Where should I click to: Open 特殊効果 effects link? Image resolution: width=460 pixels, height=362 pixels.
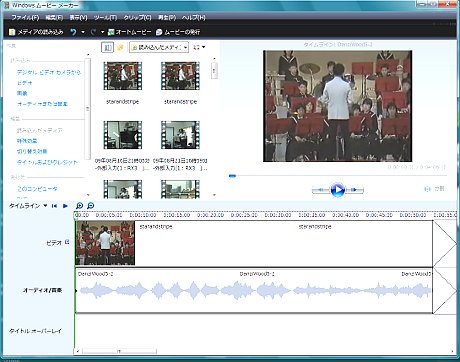pyautogui.click(x=27, y=141)
